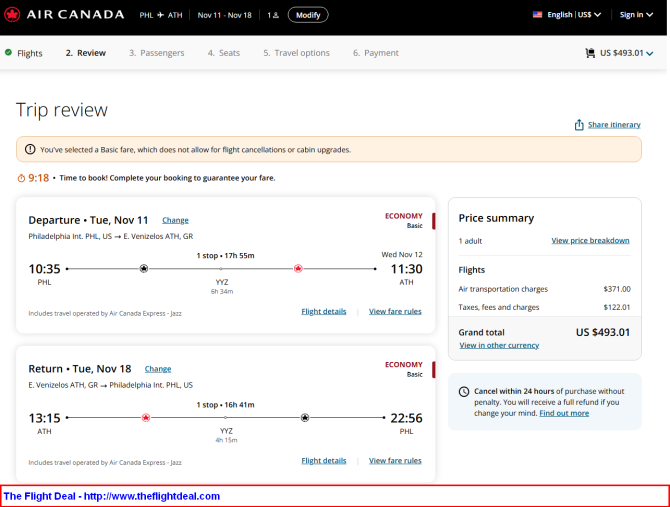670x507 pixels.
Task: Click the $371.00 air transportation charge
Action: (617, 289)
